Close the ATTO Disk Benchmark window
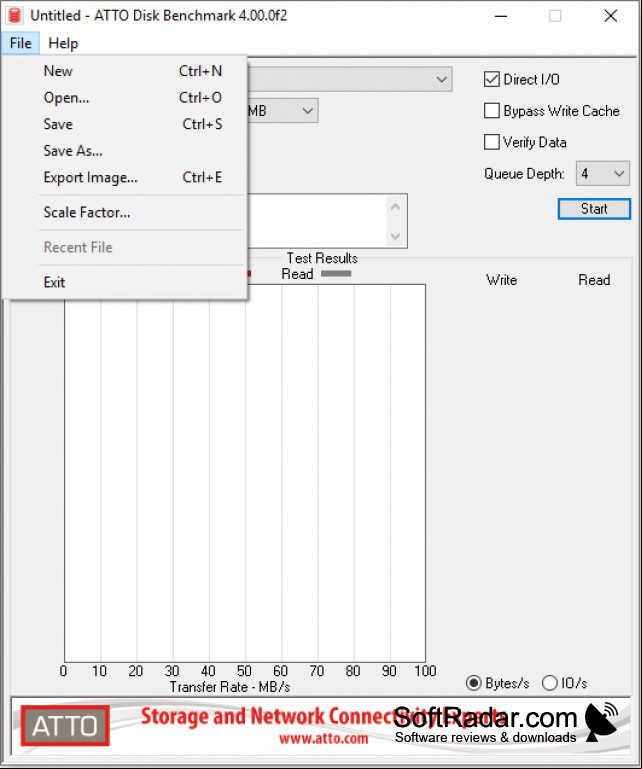The image size is (642, 769). pyautogui.click(x=611, y=16)
